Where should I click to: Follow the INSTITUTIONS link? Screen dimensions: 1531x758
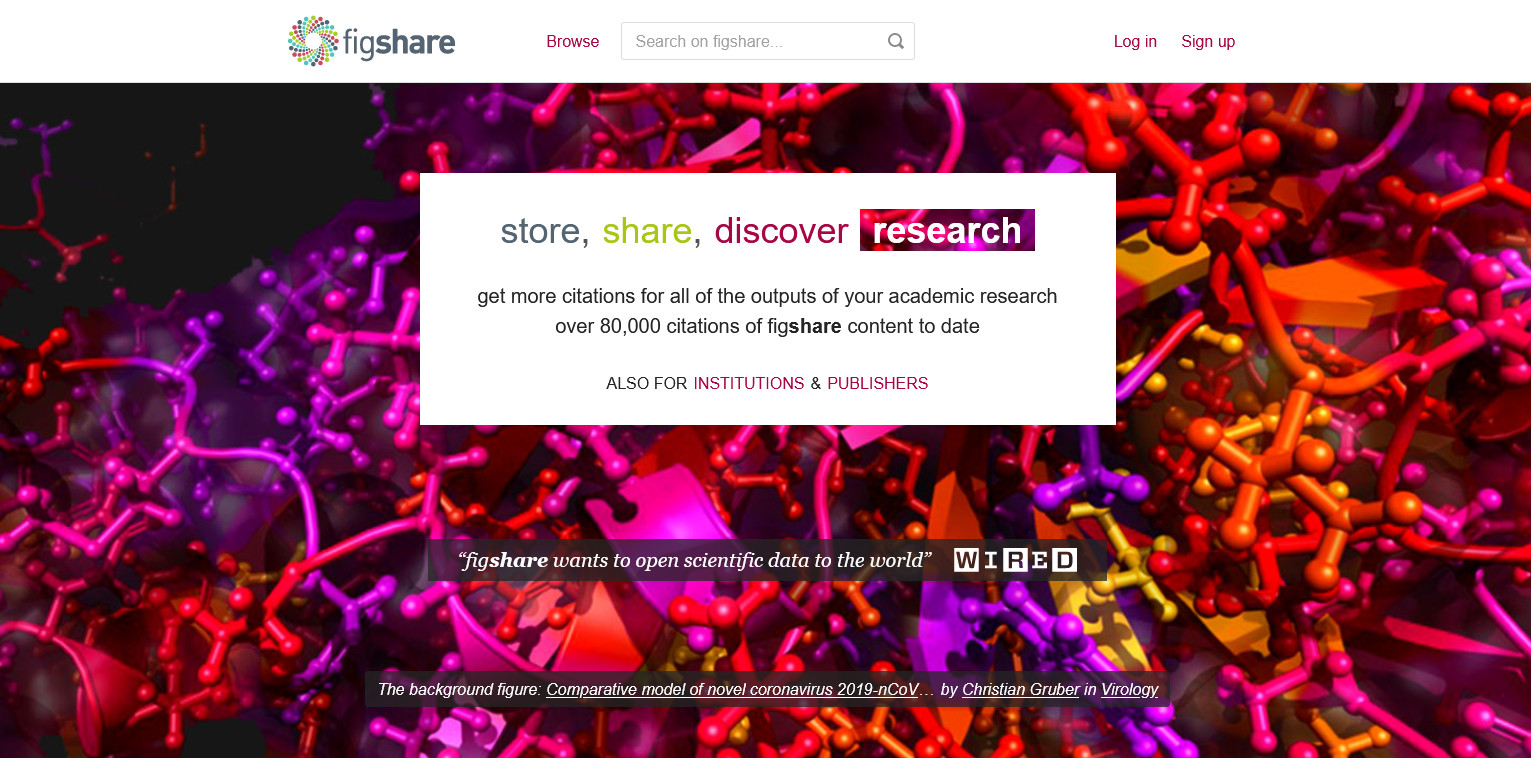tap(749, 383)
